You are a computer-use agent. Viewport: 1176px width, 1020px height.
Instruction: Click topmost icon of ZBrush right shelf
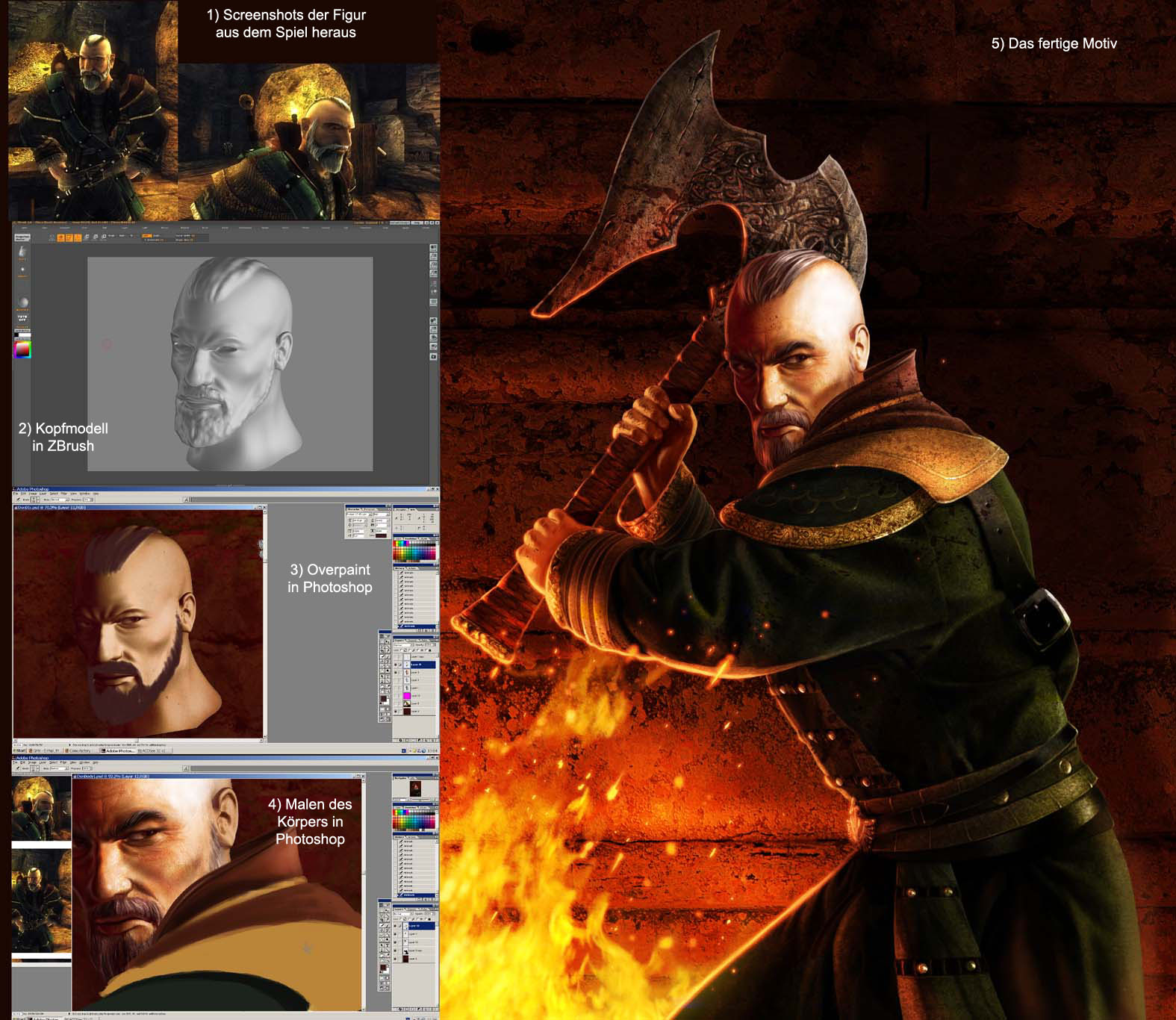coord(433,248)
